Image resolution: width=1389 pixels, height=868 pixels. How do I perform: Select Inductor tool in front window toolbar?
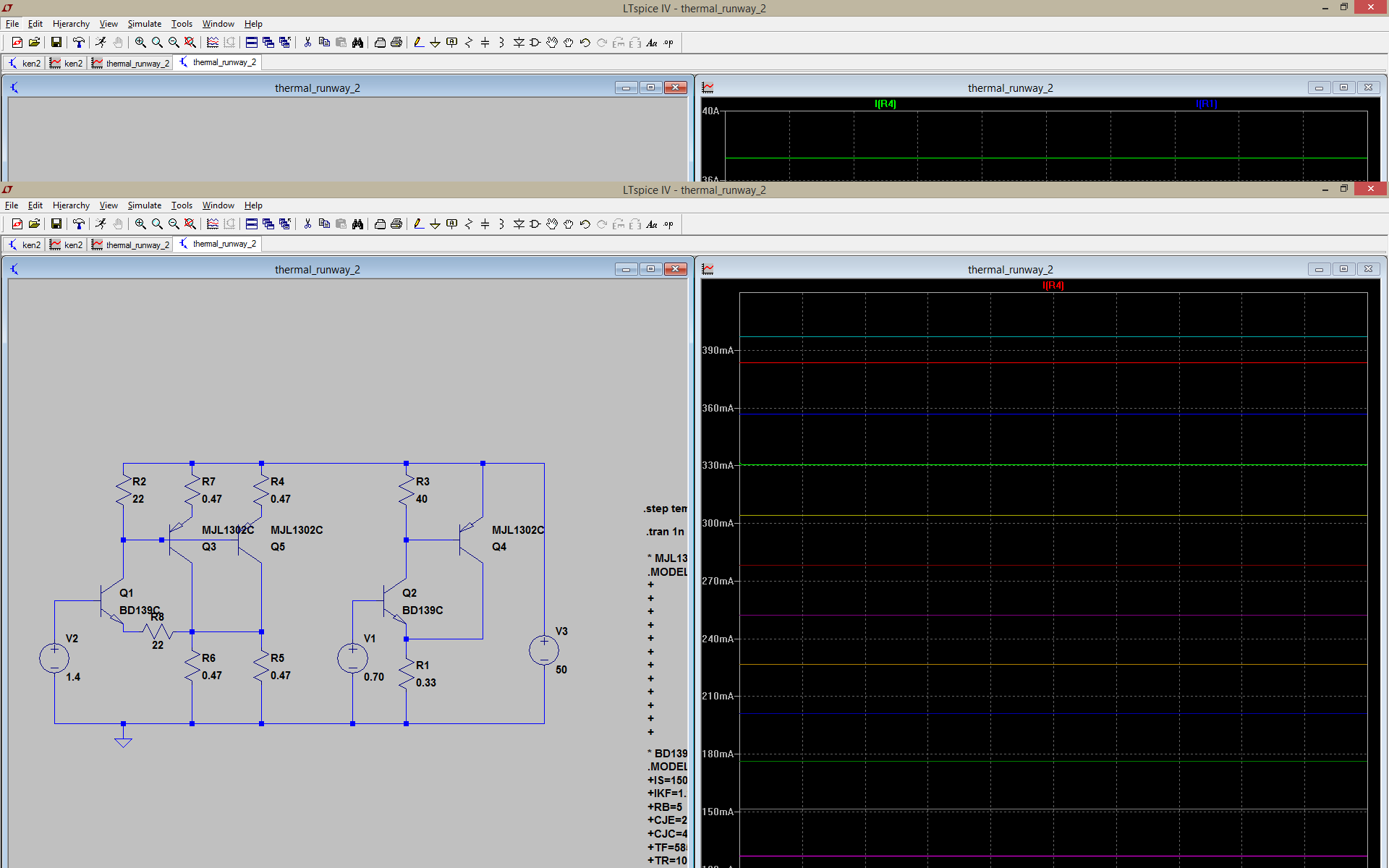click(501, 224)
